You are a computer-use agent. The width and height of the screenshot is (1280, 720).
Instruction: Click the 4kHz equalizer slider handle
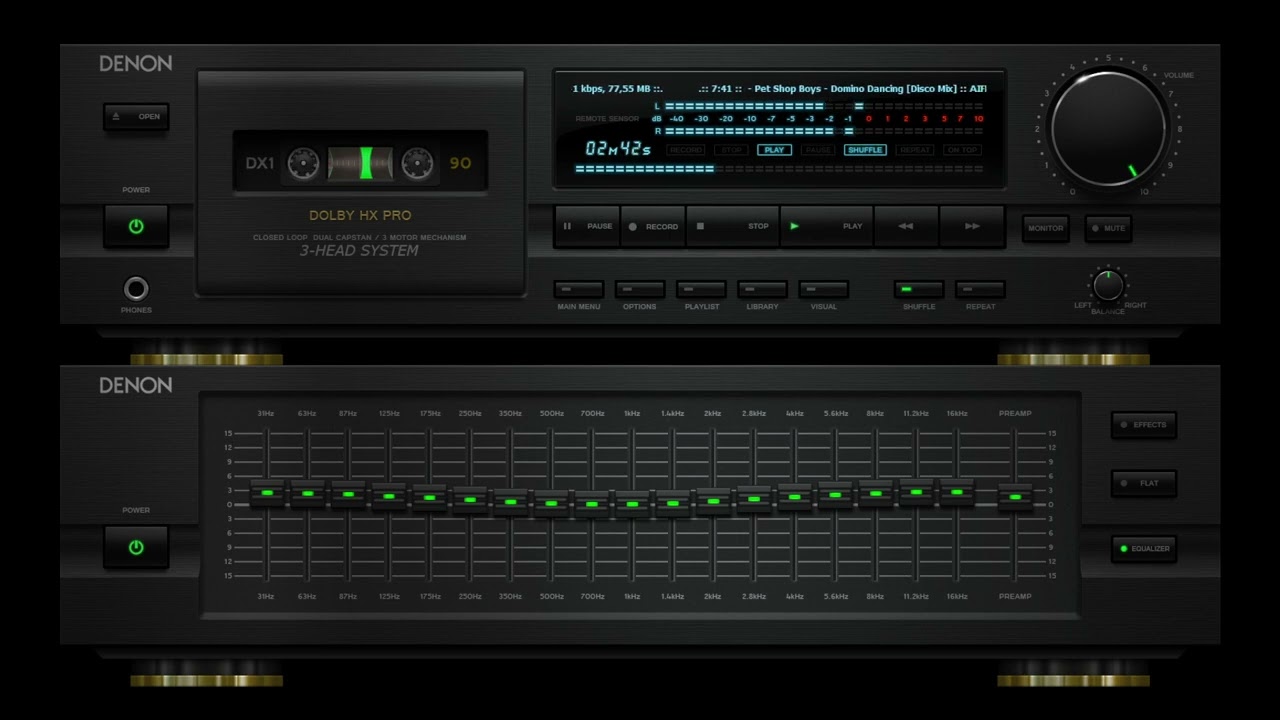coord(795,496)
